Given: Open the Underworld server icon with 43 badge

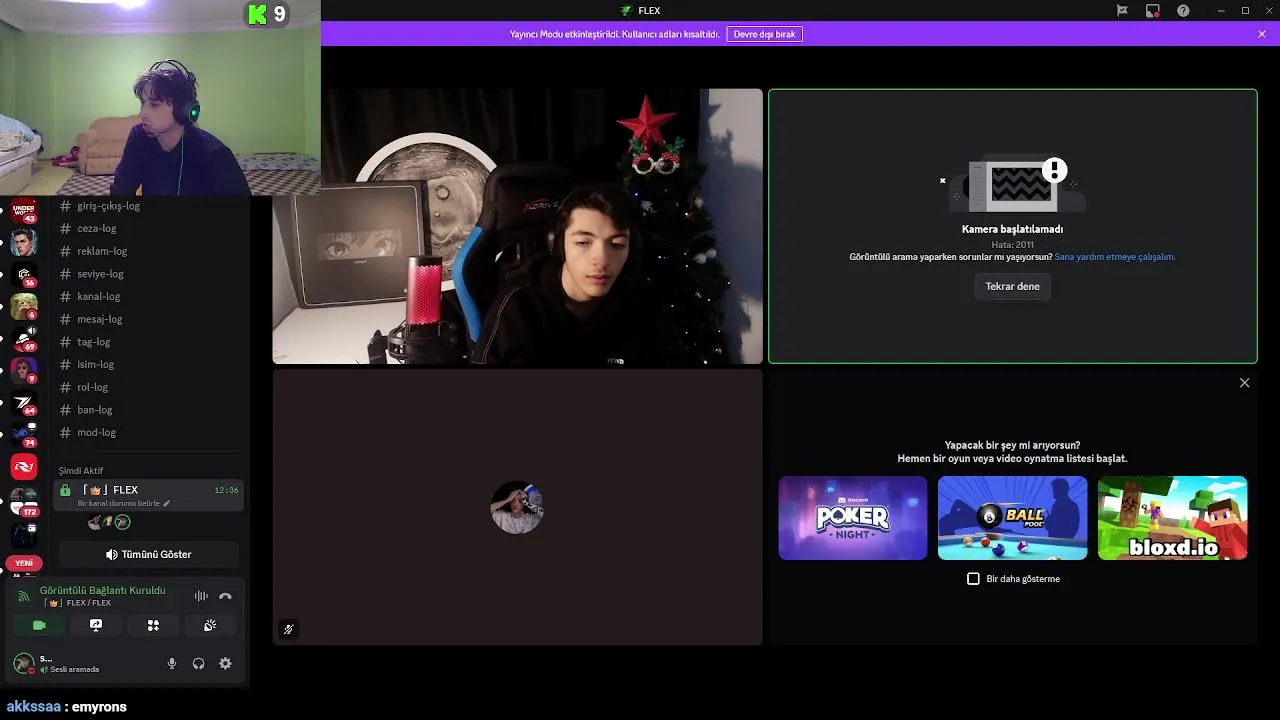Looking at the screenshot, I should pyautogui.click(x=24, y=210).
